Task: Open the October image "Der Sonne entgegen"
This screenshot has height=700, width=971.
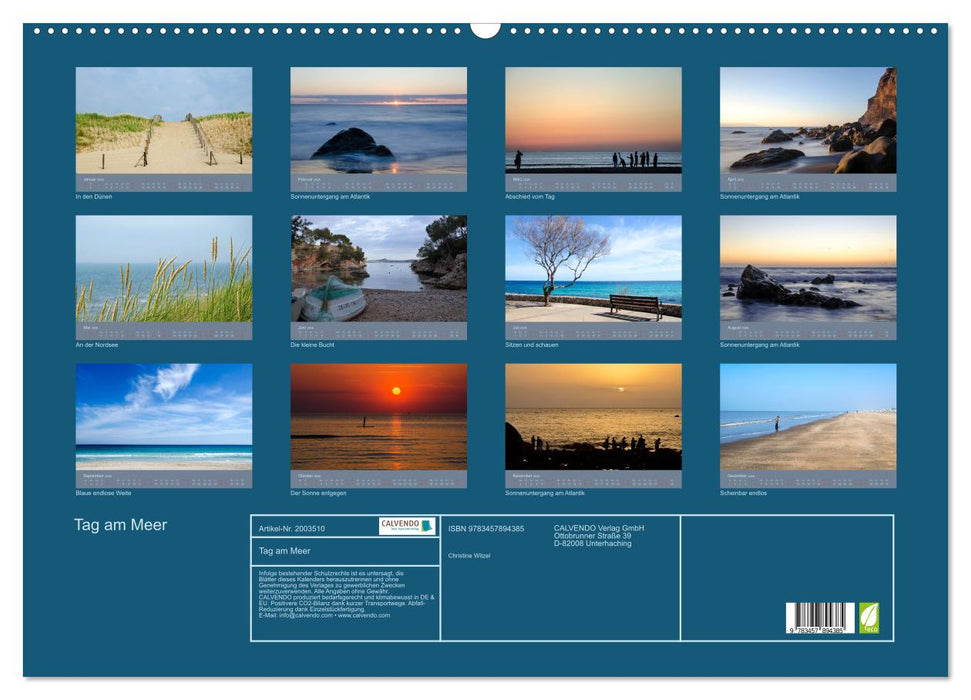Action: click(x=378, y=415)
